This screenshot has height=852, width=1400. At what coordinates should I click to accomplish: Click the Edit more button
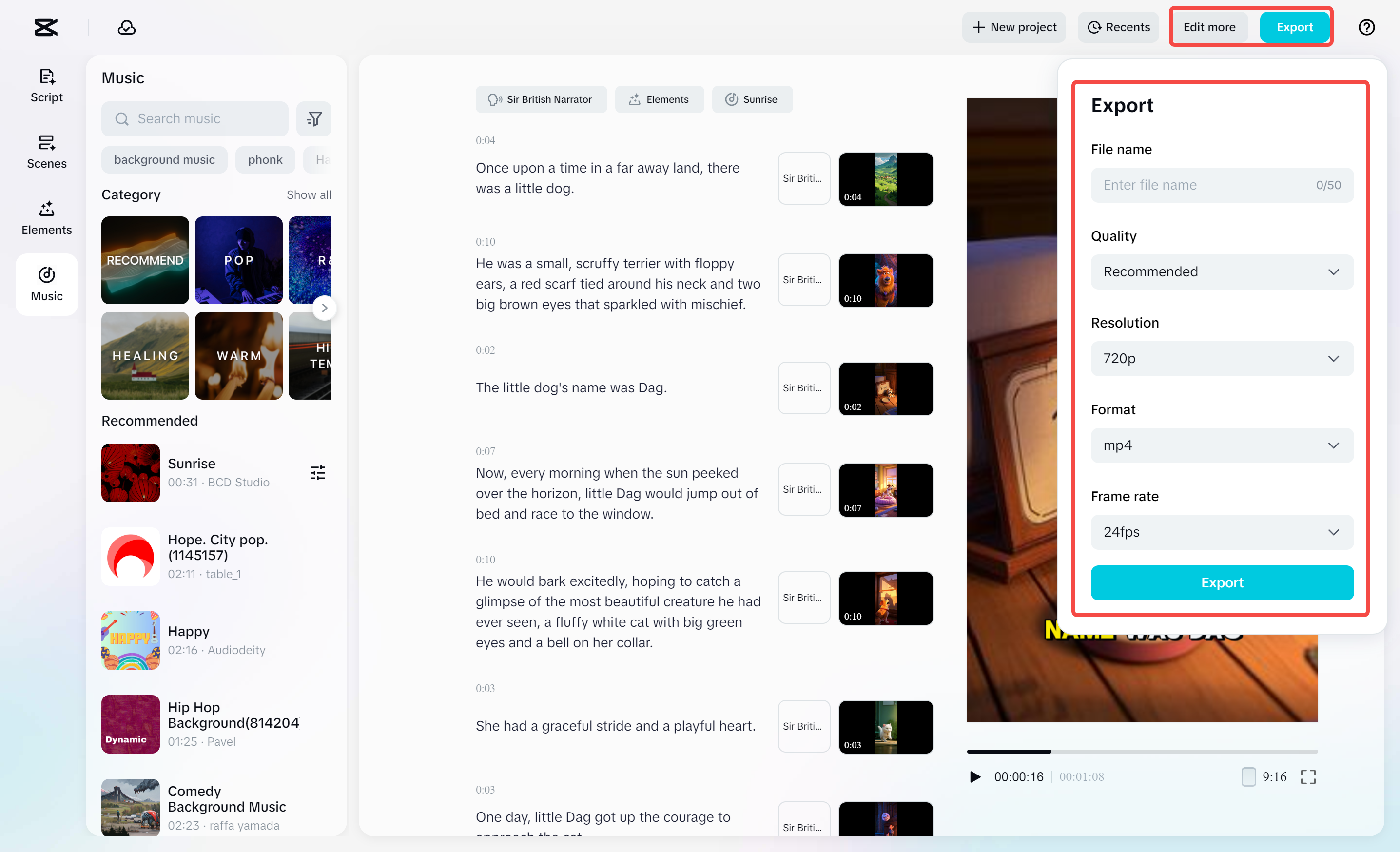point(1209,27)
